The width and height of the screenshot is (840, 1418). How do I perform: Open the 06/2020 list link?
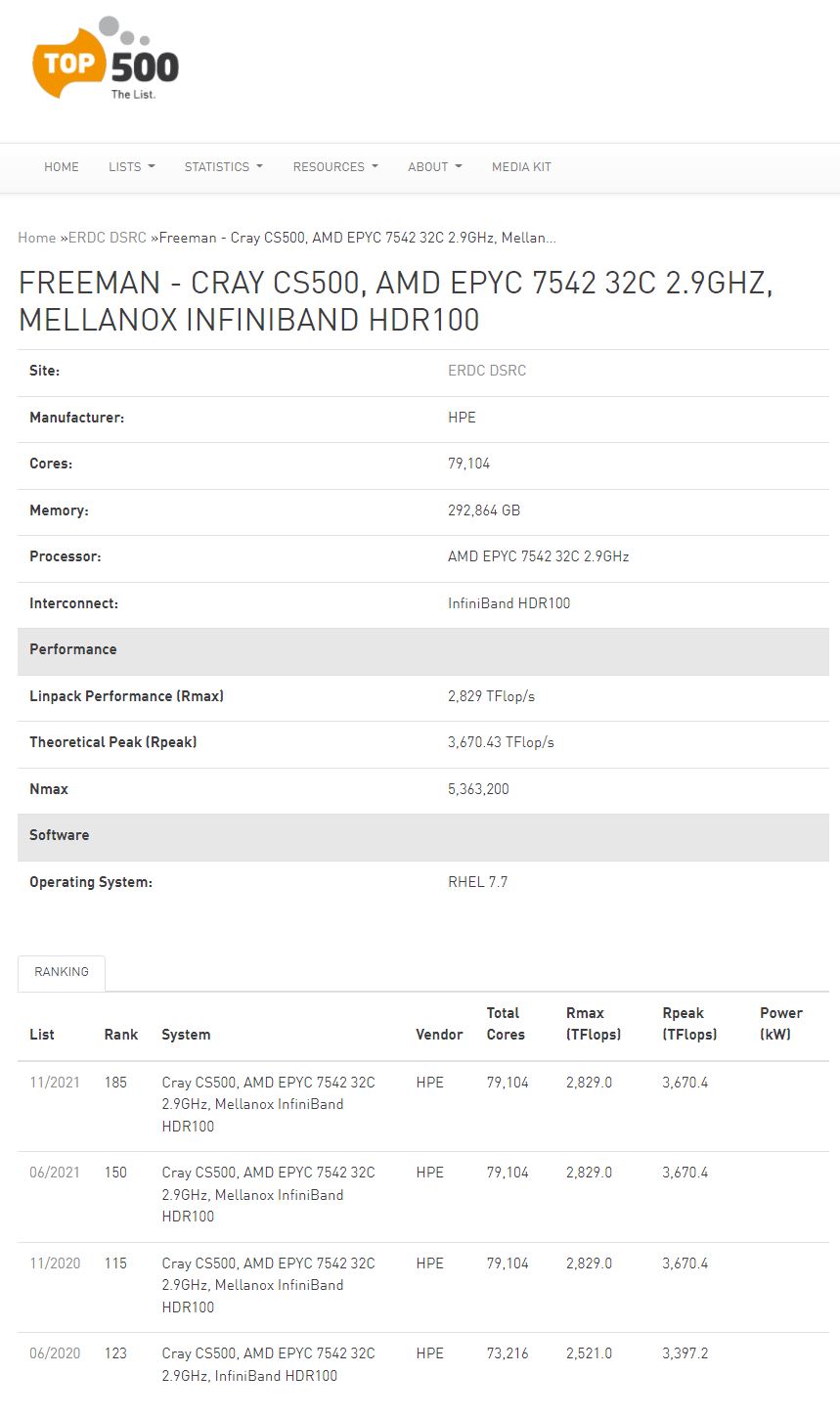click(55, 1353)
